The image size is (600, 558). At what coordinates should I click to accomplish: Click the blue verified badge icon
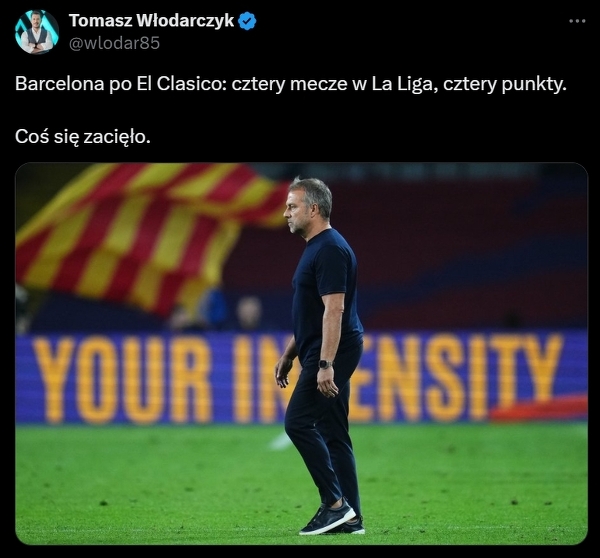click(247, 21)
